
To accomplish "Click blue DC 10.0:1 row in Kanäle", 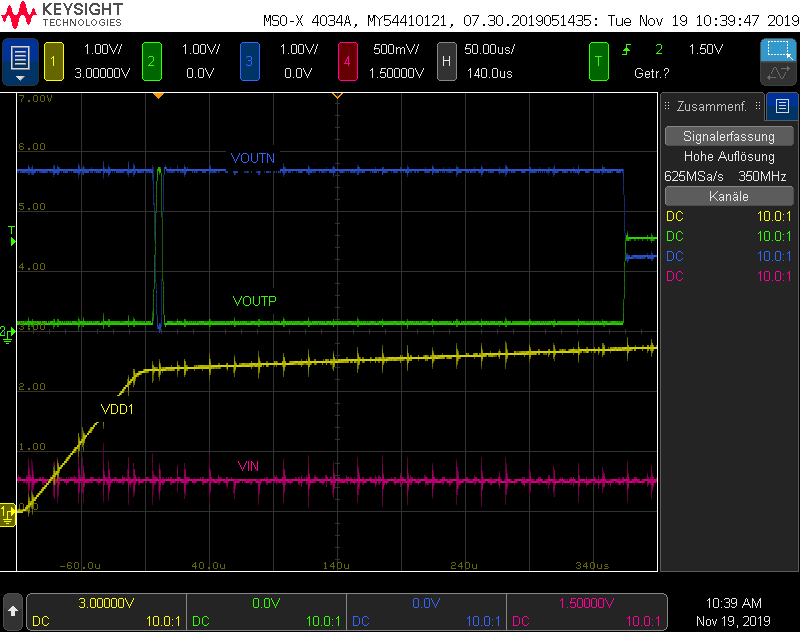I will [x=729, y=256].
